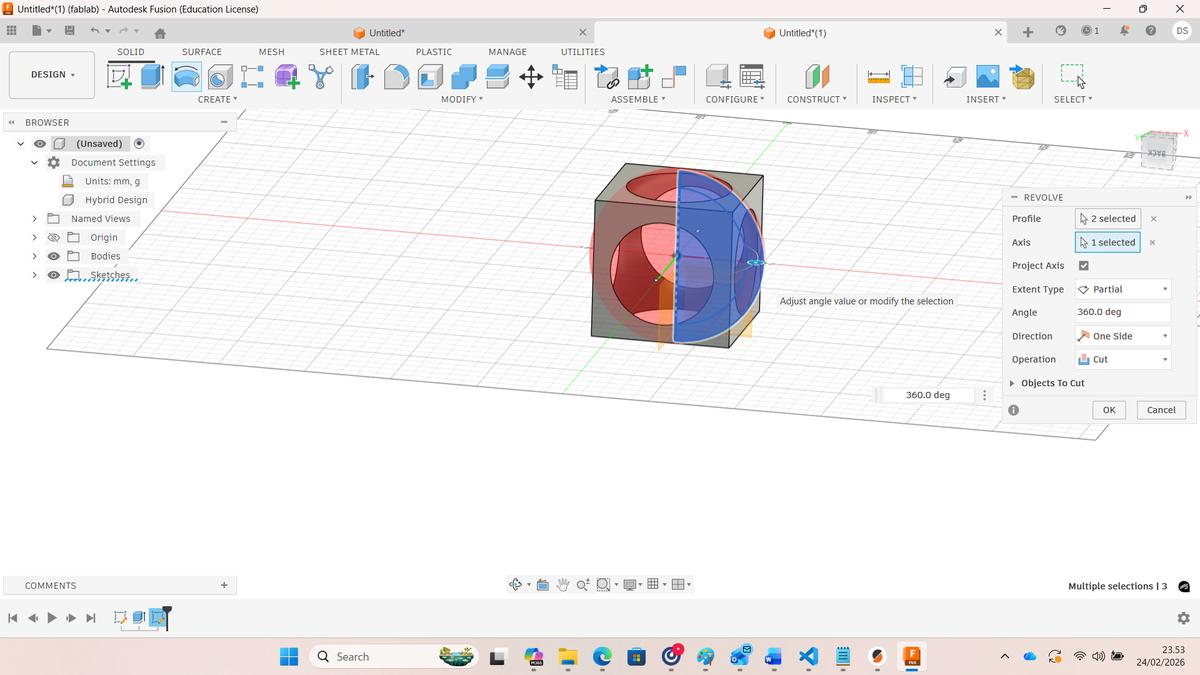
Task: Enable the Project Axis checkbox
Action: (1084, 265)
